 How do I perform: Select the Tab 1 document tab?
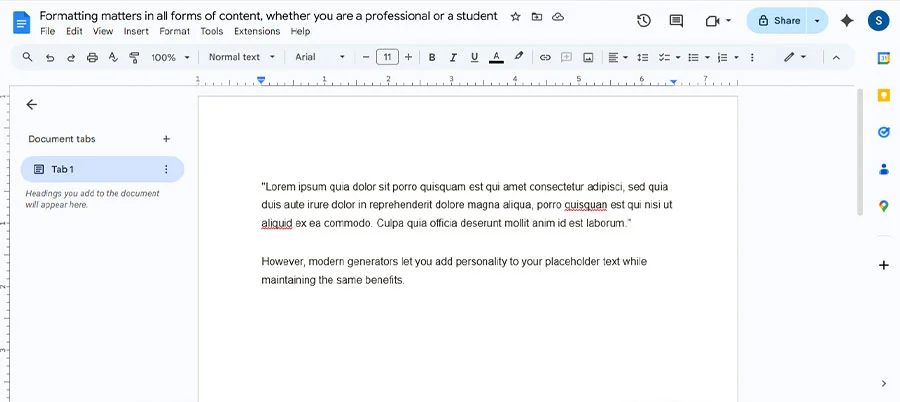coord(102,169)
